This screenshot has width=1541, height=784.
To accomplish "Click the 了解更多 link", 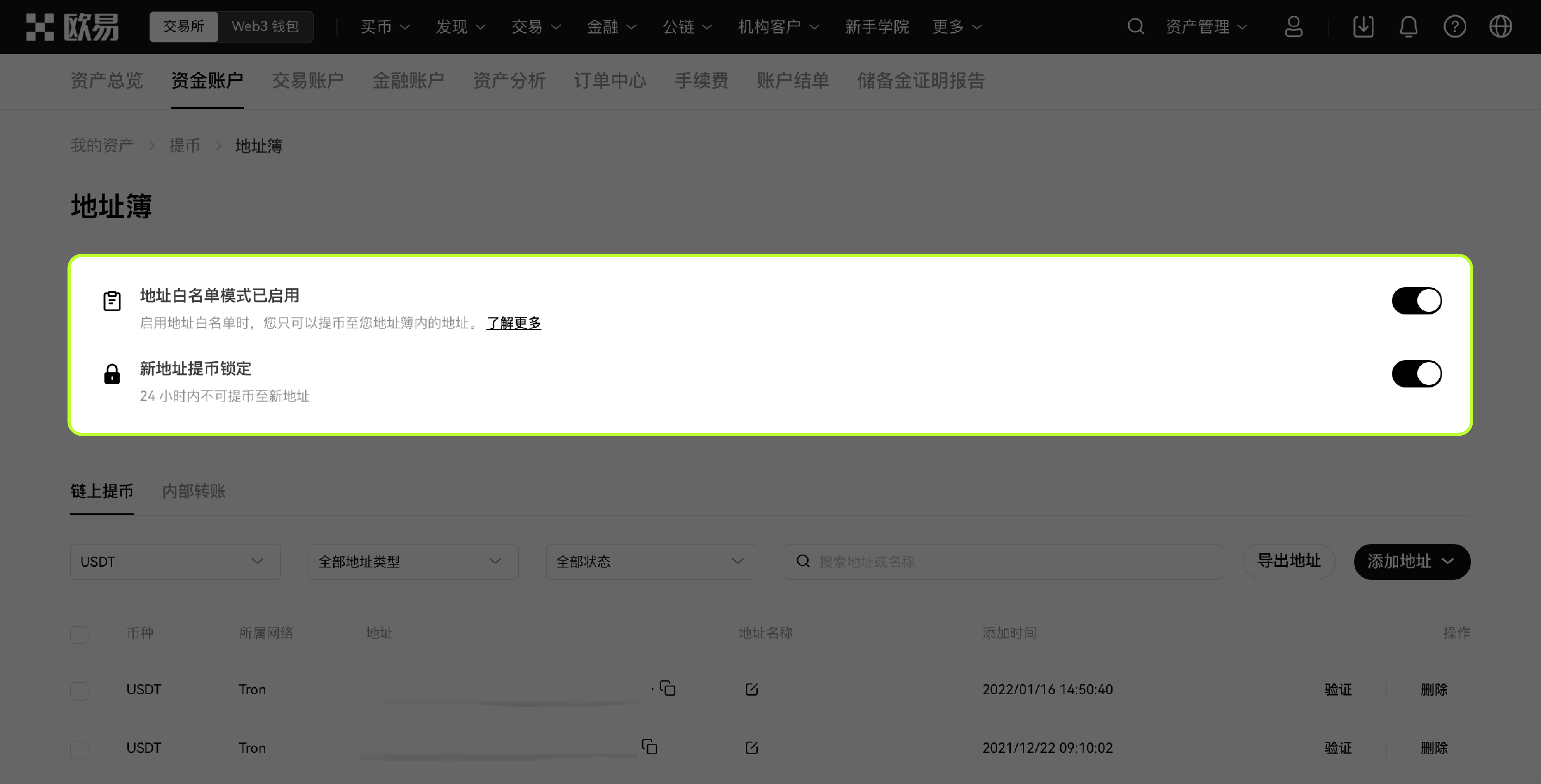I will [513, 323].
